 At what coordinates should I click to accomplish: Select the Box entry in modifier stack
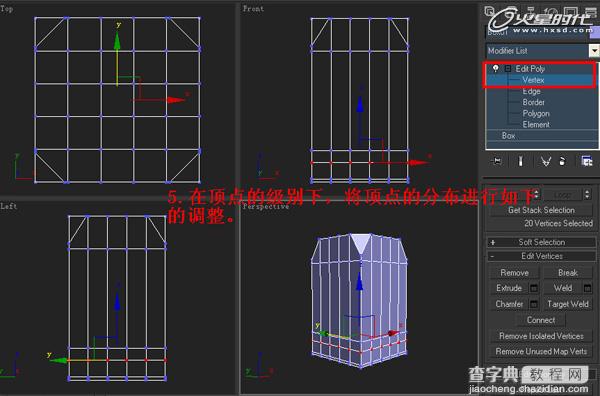pyautogui.click(x=508, y=135)
